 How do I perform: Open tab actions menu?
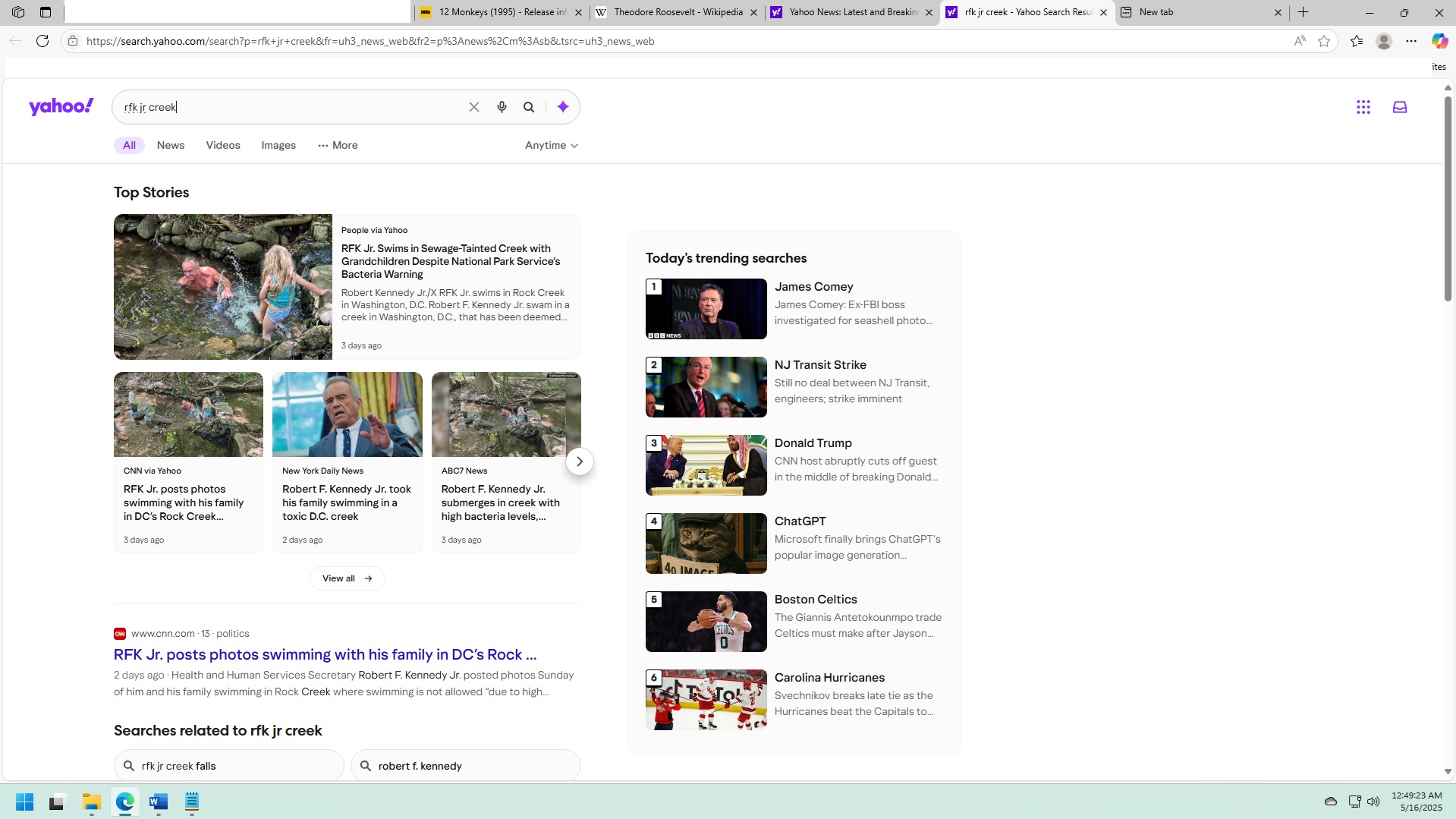pos(46,12)
